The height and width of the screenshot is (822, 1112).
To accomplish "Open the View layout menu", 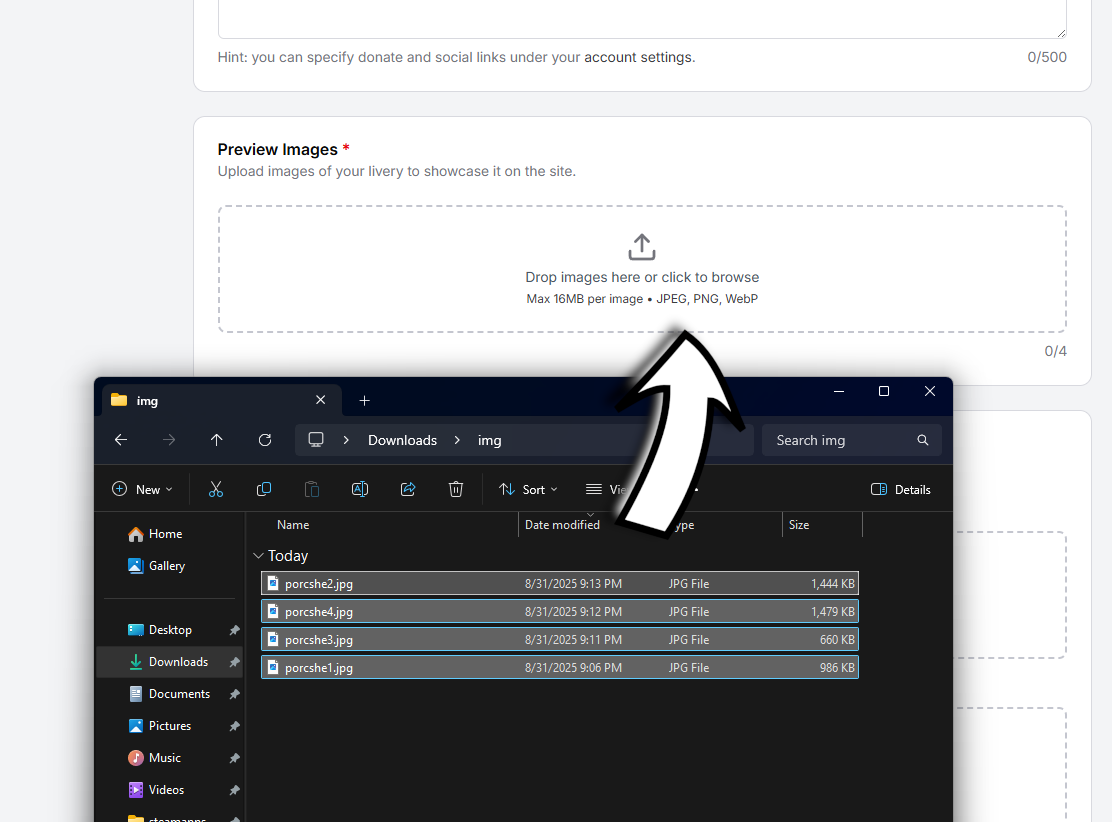I will point(605,489).
